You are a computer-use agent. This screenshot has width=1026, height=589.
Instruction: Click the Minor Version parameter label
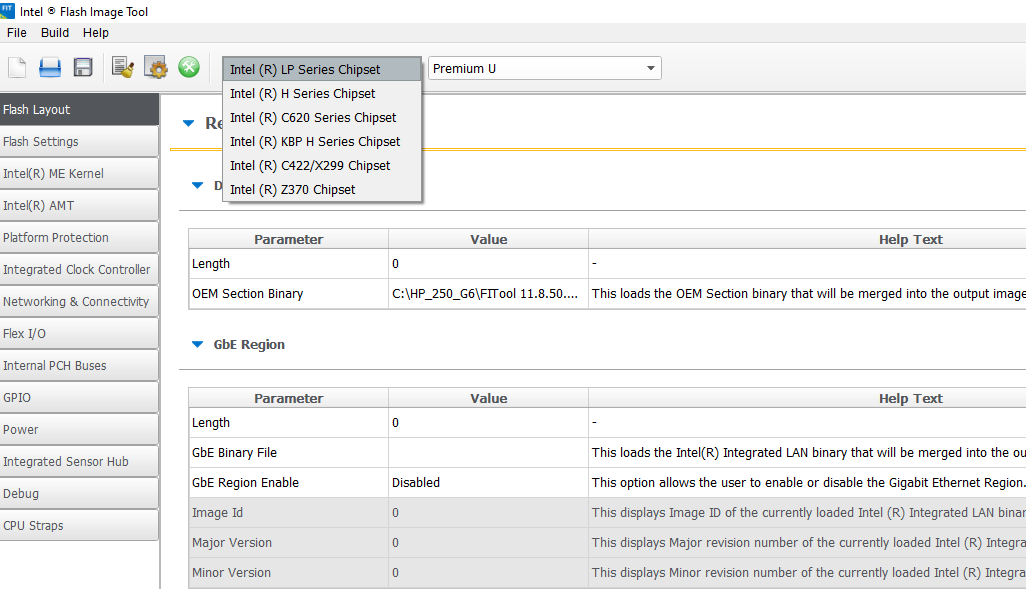tap(231, 573)
